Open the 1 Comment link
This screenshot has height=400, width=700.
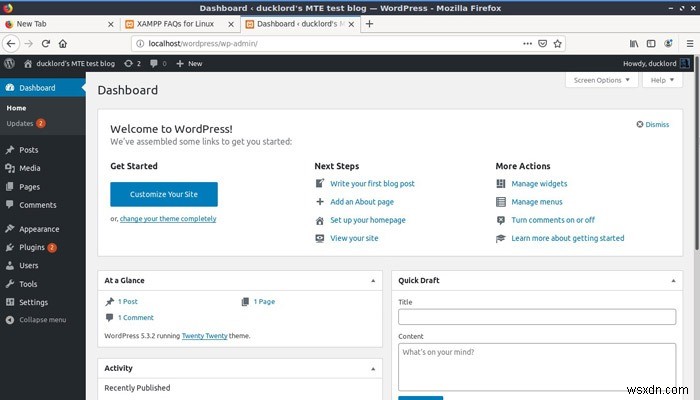136,318
